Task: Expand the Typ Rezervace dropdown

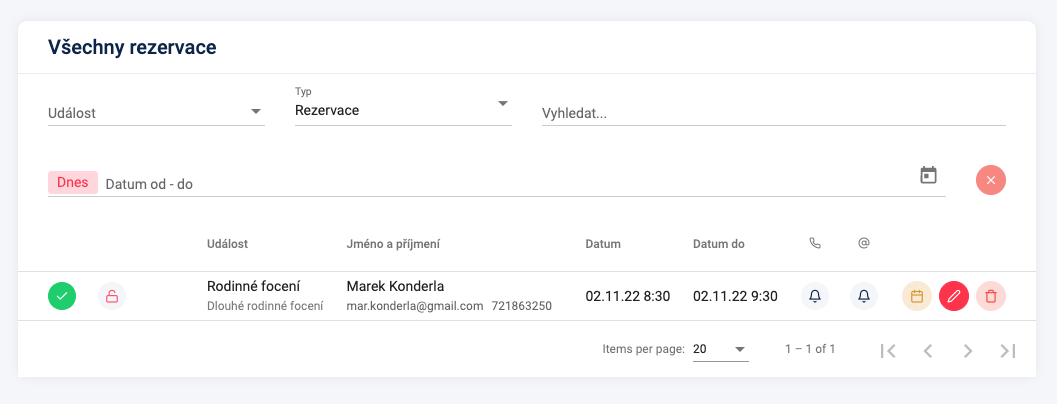Action: click(403, 107)
